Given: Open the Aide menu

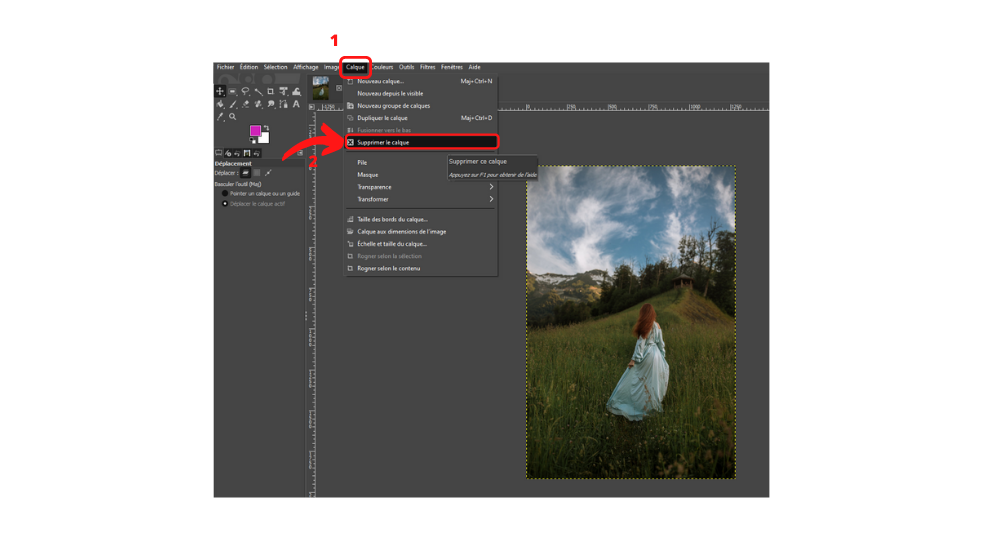Looking at the screenshot, I should pos(474,67).
